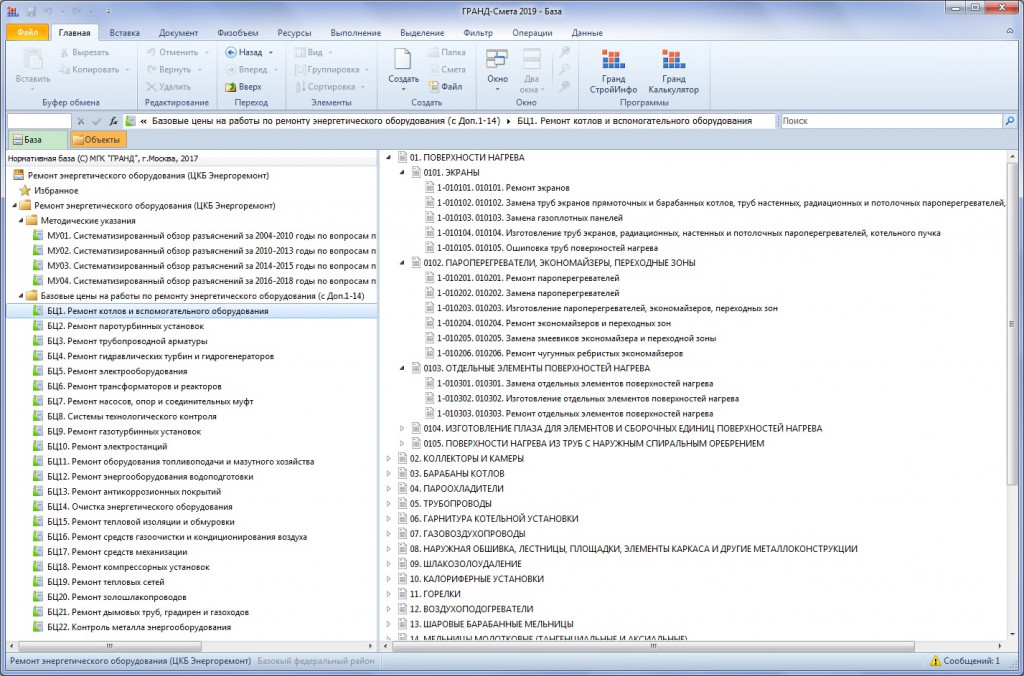Viewport: 1024px width, 676px height.
Task: Open 1-010103 Замена газоплотных панелей
Action: click(524, 218)
